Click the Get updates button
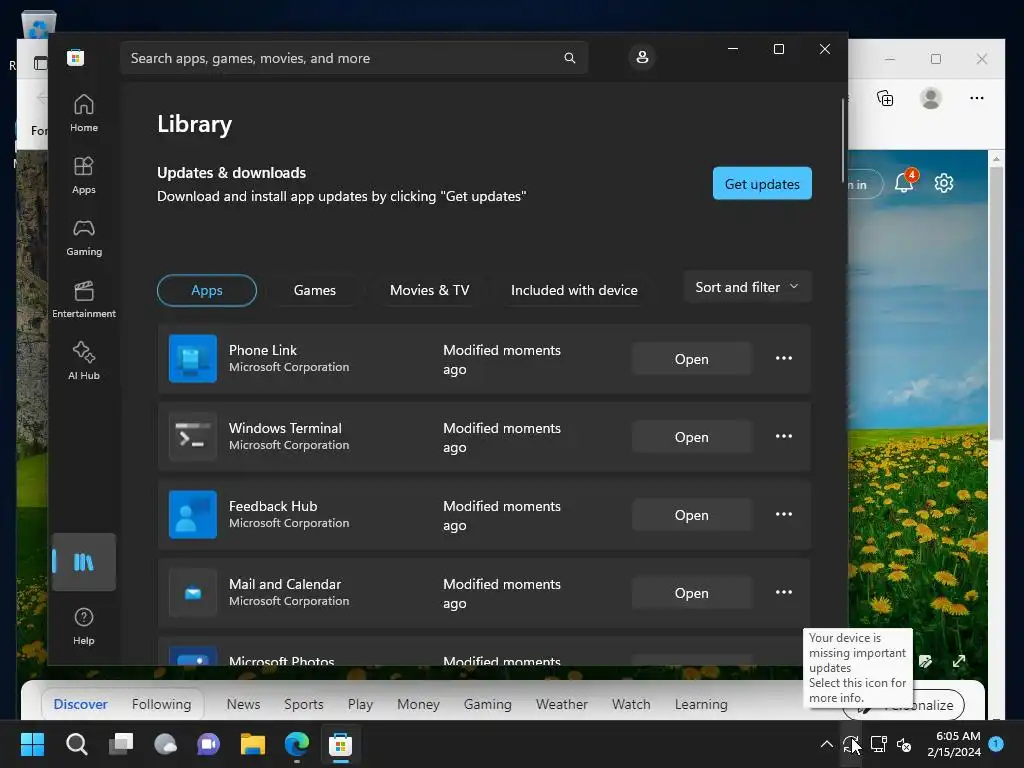The width and height of the screenshot is (1024, 768). [762, 184]
